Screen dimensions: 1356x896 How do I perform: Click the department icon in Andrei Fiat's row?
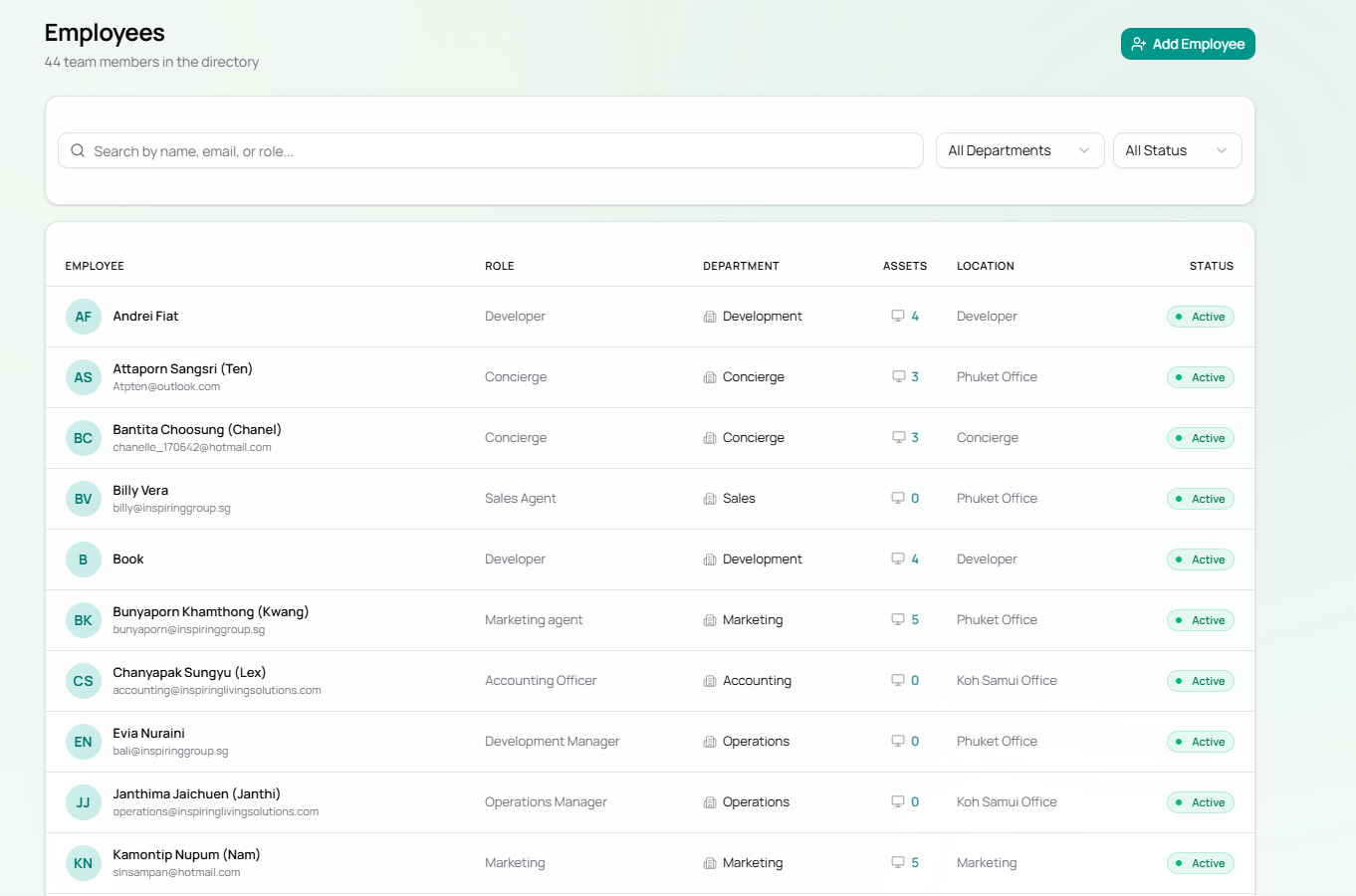click(710, 317)
